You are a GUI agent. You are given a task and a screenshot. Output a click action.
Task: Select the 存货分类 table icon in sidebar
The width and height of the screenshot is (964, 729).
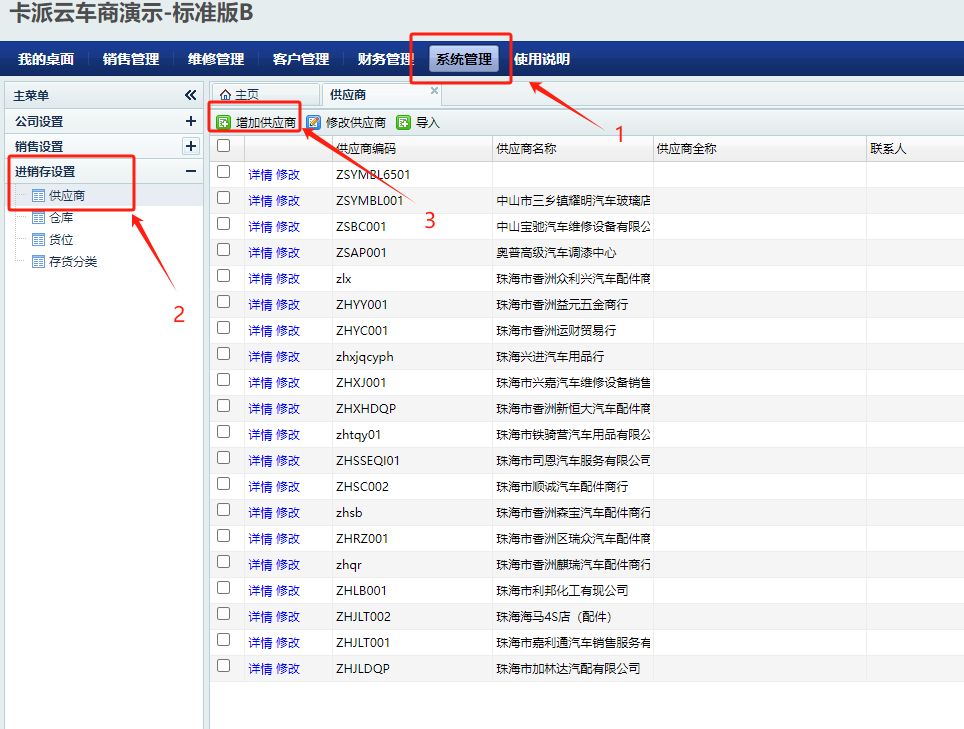click(x=38, y=262)
